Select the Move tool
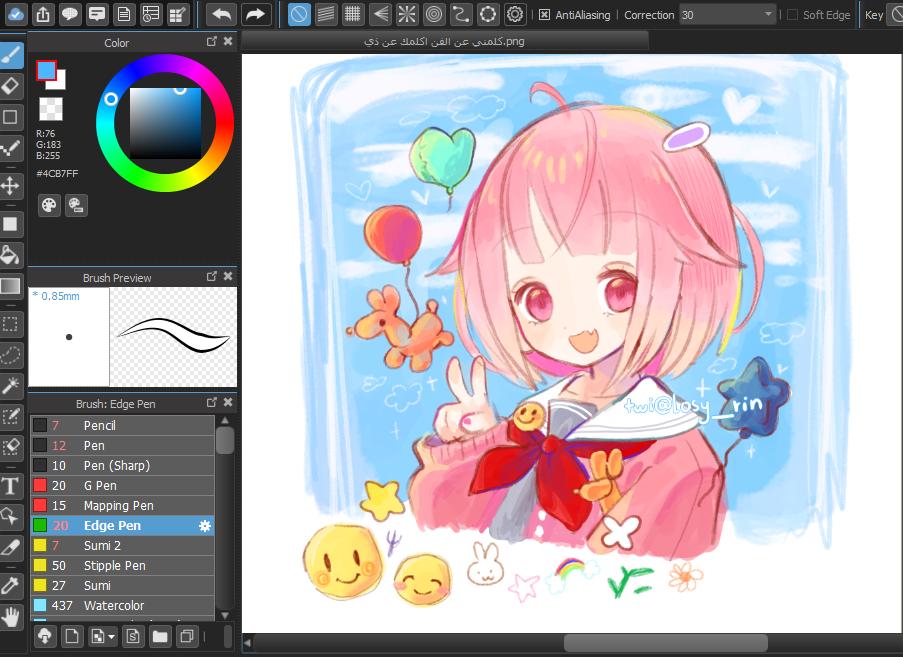The image size is (903, 657). (x=10, y=186)
